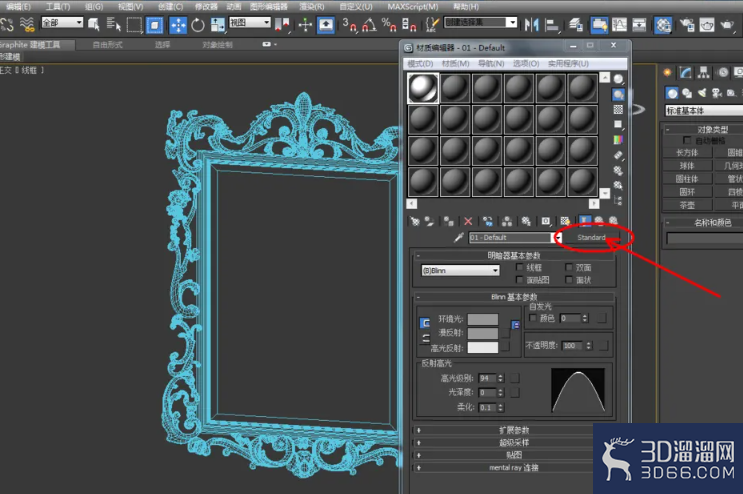Click the Standard material type button
Viewport: 743px width, 494px height.
(591, 237)
